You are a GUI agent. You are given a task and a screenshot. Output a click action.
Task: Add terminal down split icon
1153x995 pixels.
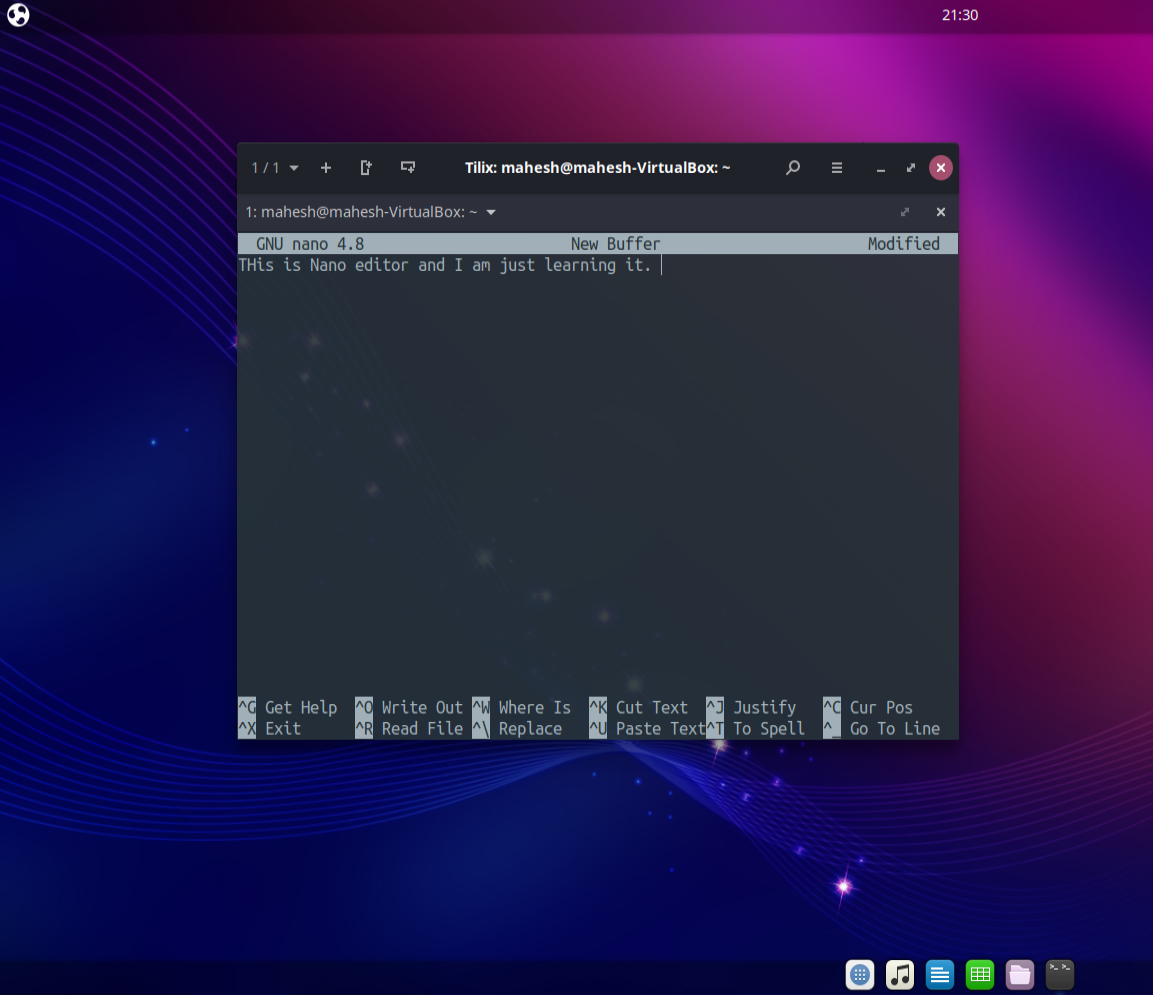point(408,168)
